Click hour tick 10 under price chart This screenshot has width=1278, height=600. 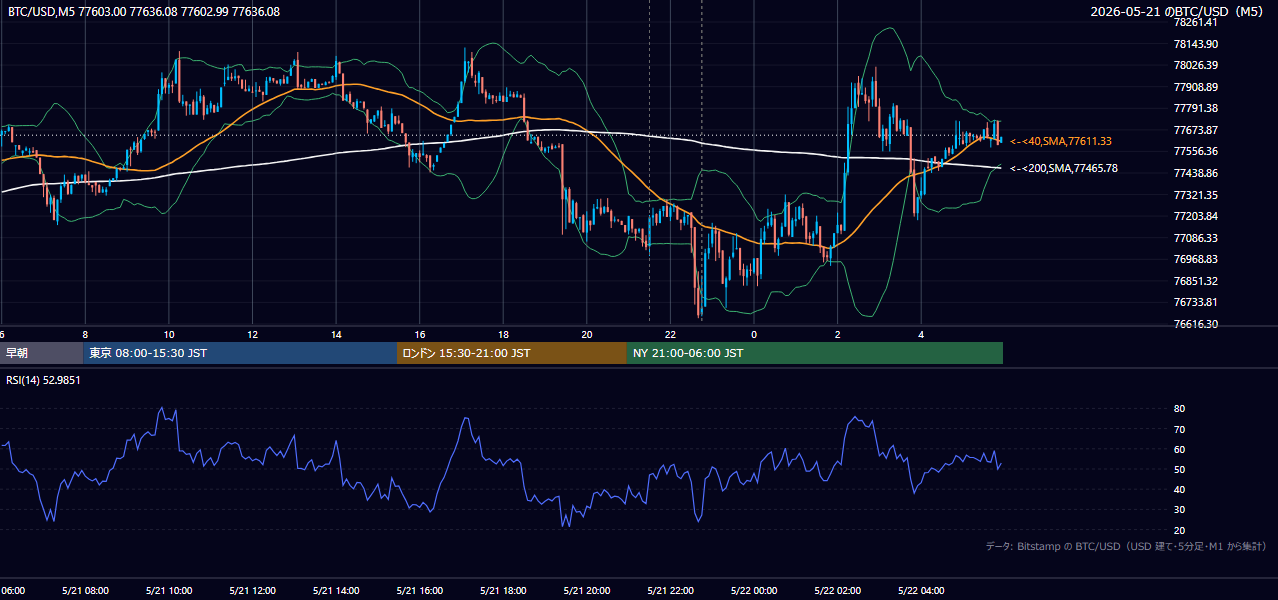click(x=169, y=334)
